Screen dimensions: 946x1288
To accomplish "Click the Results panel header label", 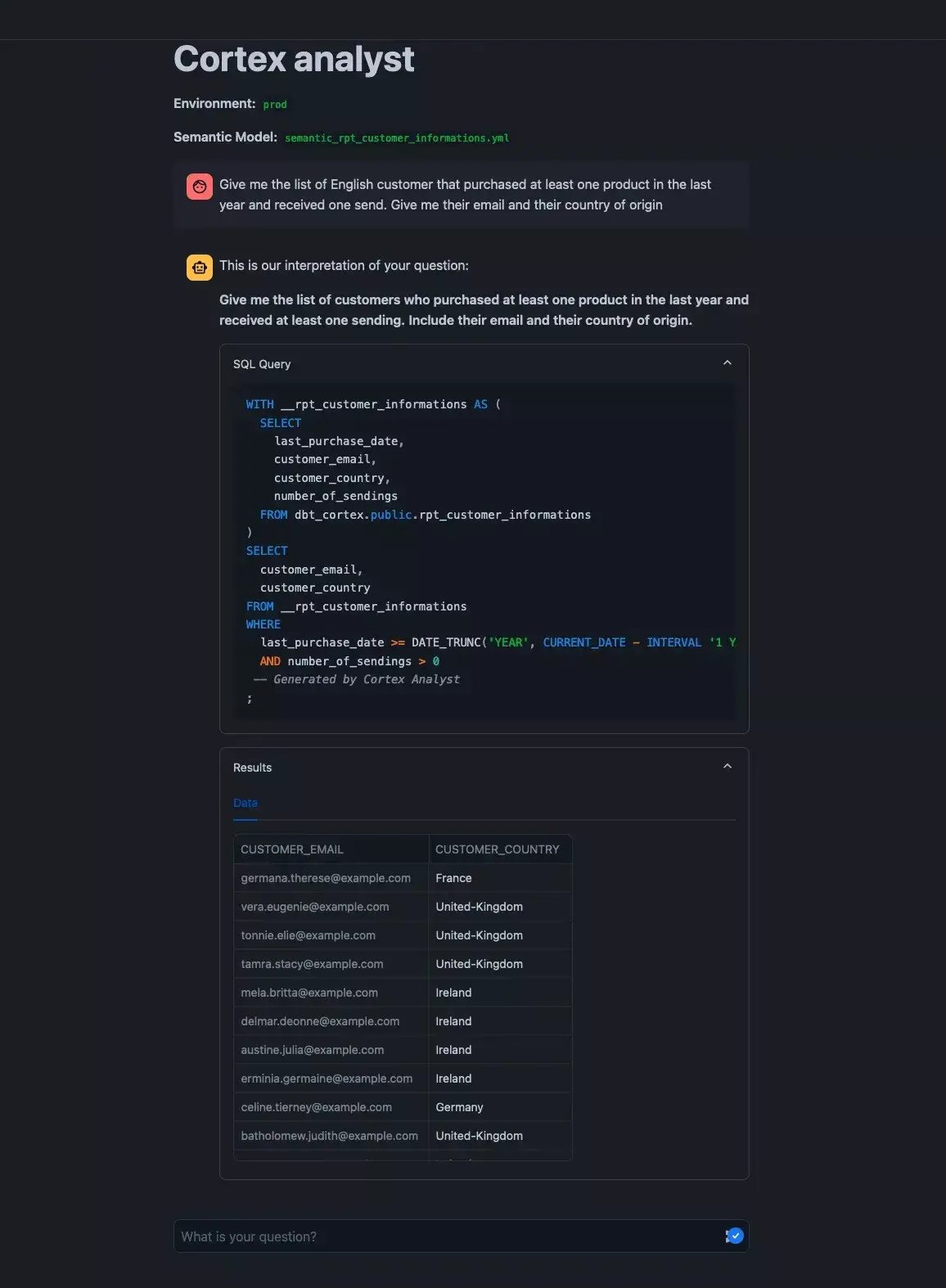I will click(252, 768).
